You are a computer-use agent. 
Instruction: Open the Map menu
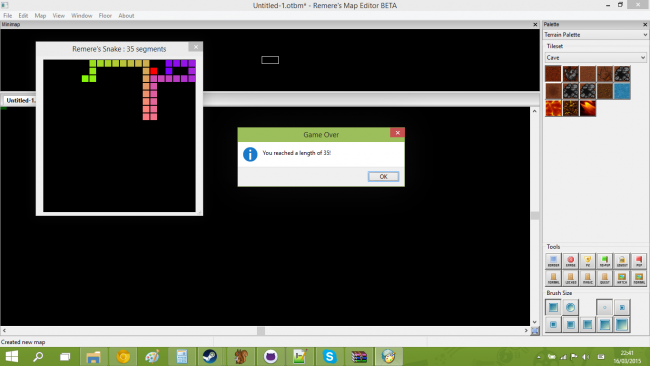tap(40, 16)
